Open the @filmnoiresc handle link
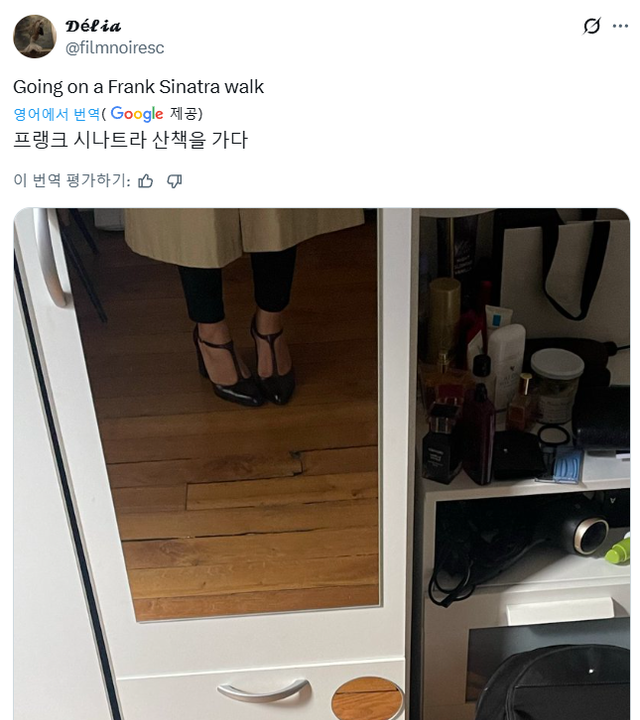 (x=115, y=48)
